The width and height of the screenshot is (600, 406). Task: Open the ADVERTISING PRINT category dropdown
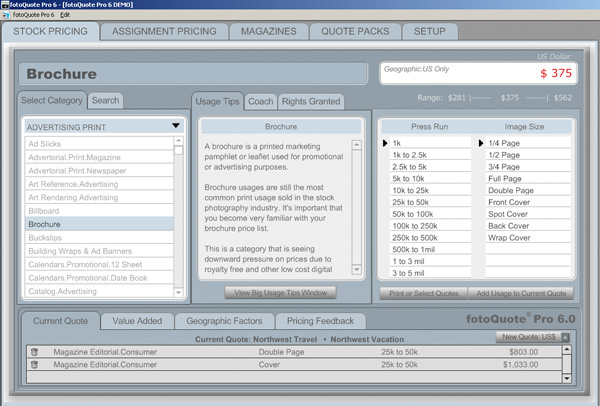(x=176, y=127)
